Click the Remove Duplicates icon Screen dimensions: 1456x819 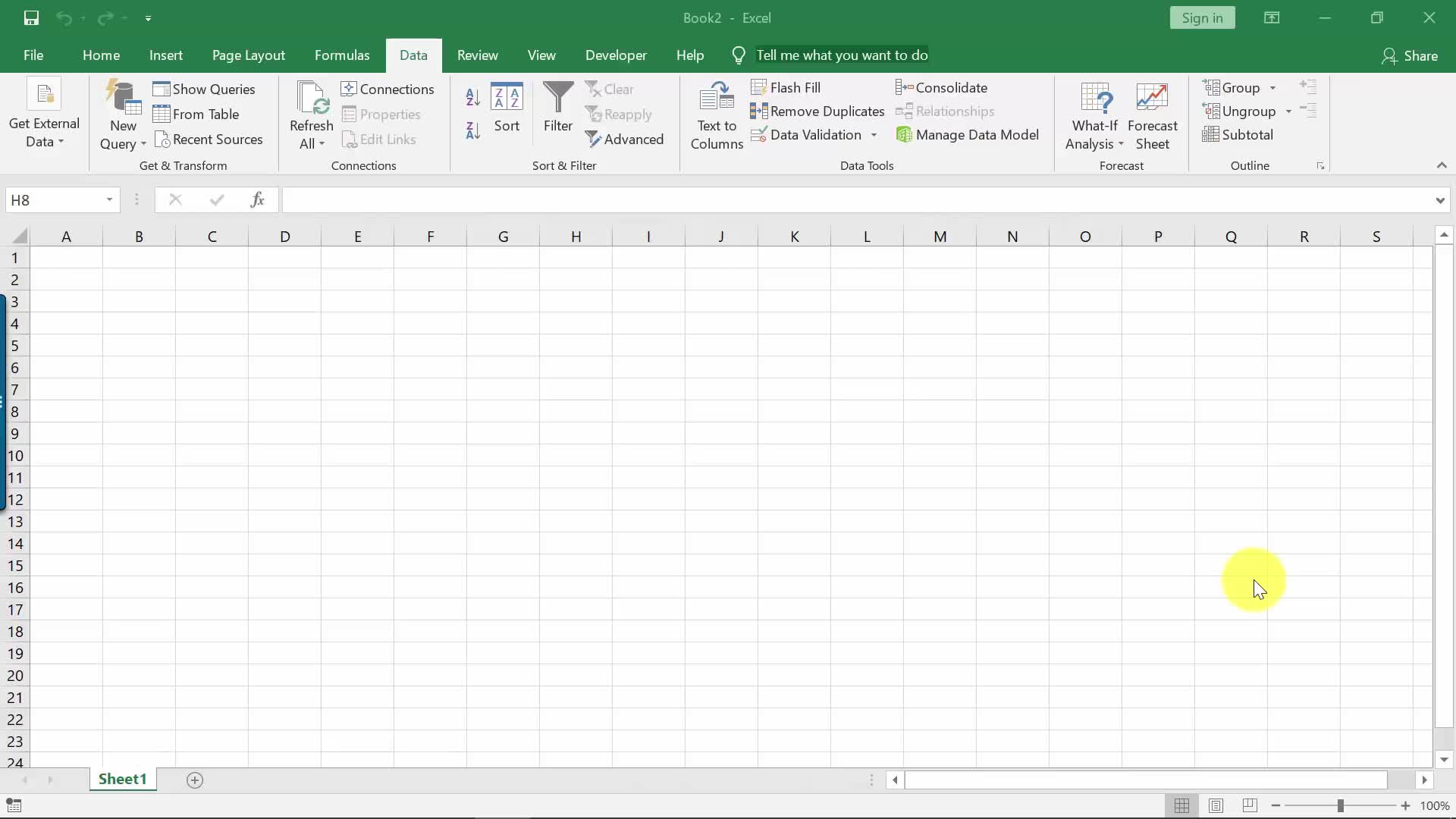(x=759, y=111)
